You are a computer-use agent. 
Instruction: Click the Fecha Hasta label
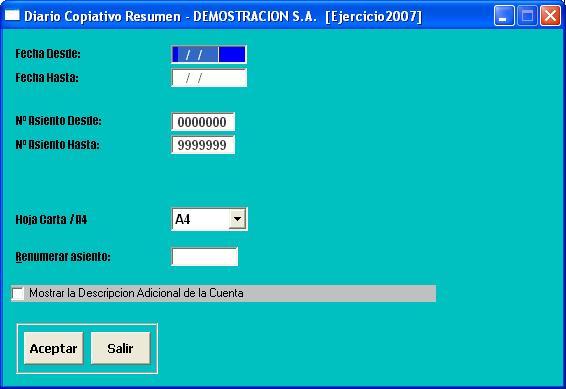click(47, 78)
